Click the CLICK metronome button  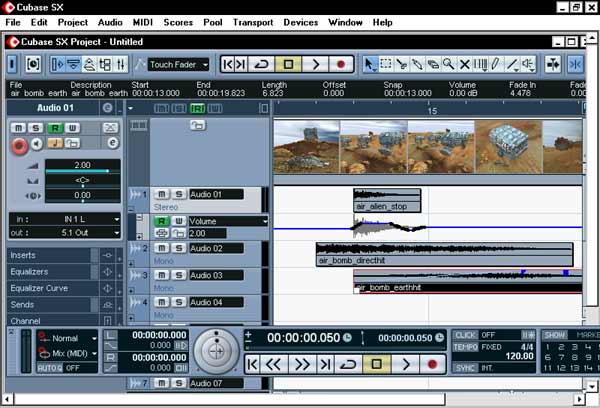coord(465,335)
